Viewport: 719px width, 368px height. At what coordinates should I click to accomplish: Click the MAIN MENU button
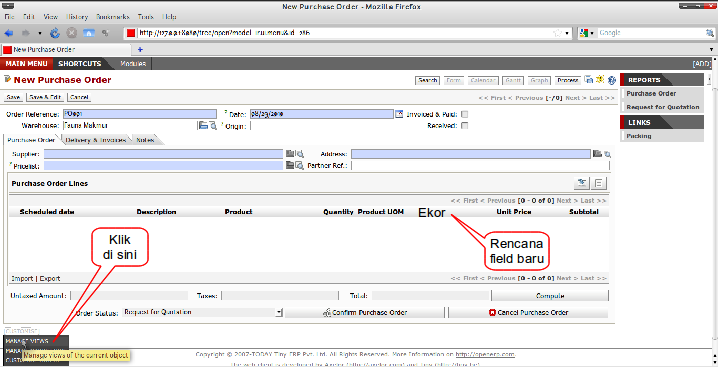[x=27, y=64]
